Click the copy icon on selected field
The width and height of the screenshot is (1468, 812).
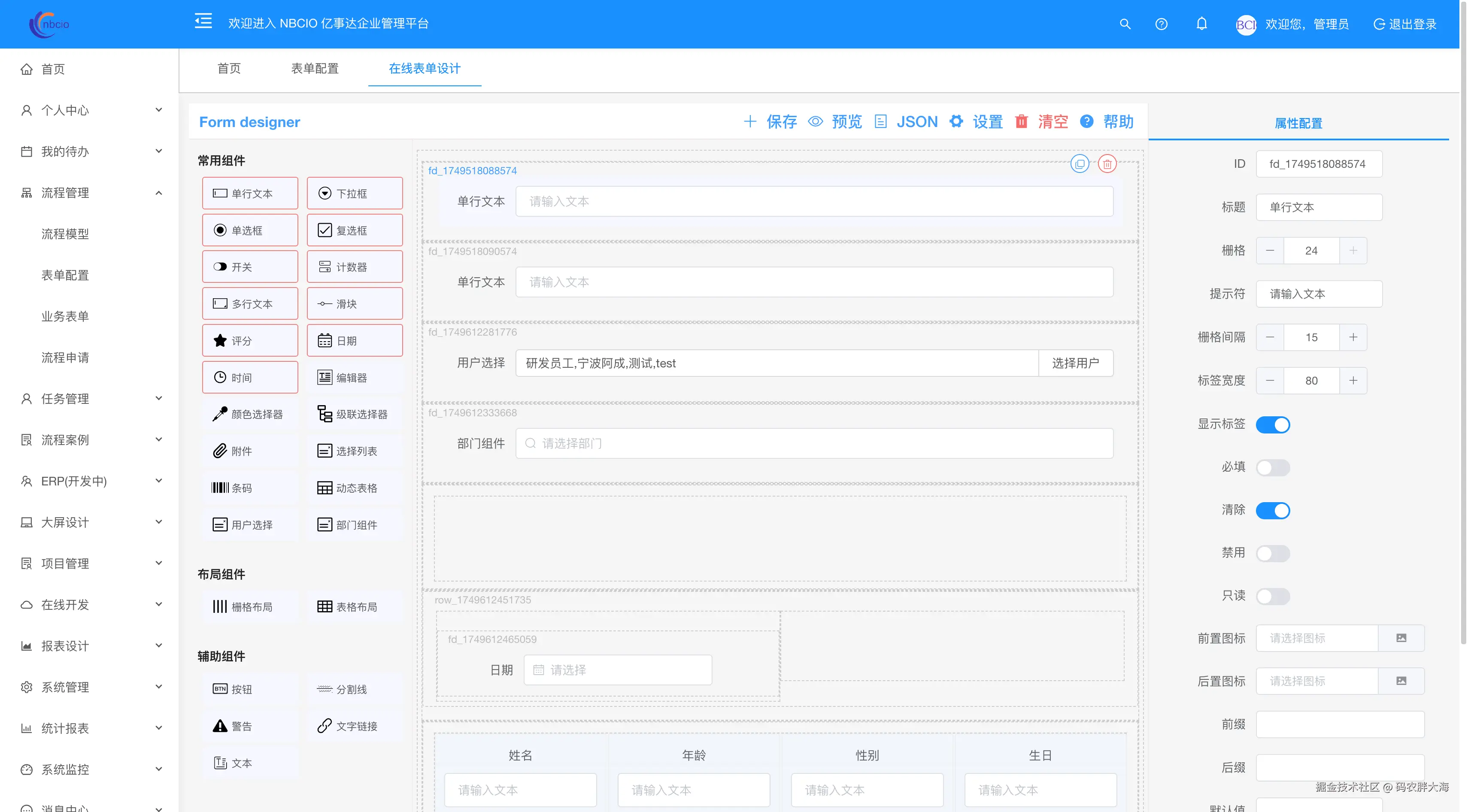point(1080,164)
